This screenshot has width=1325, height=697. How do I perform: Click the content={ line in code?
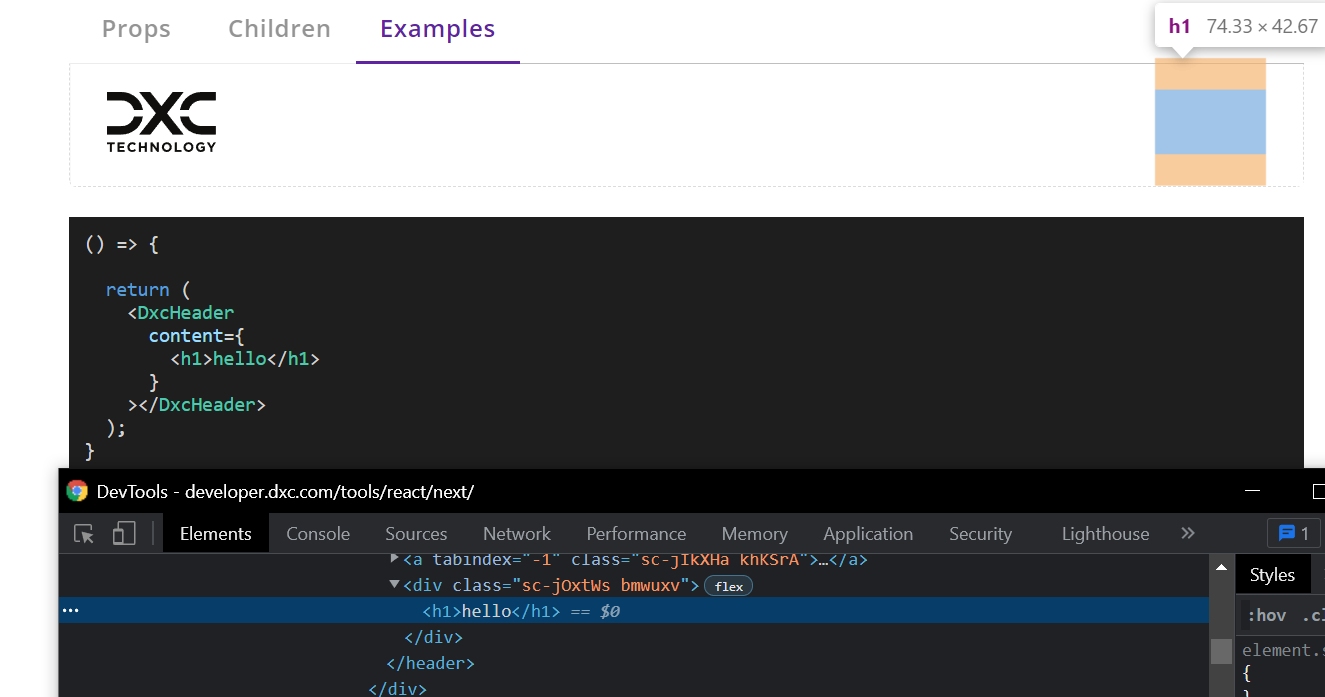[197, 336]
